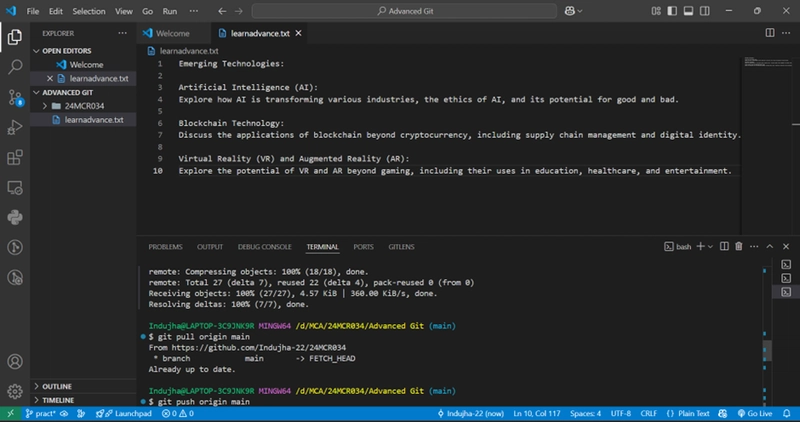Viewport: 800px width, 422px height.
Task: Customize layout icon in title bar
Action: pos(656,11)
